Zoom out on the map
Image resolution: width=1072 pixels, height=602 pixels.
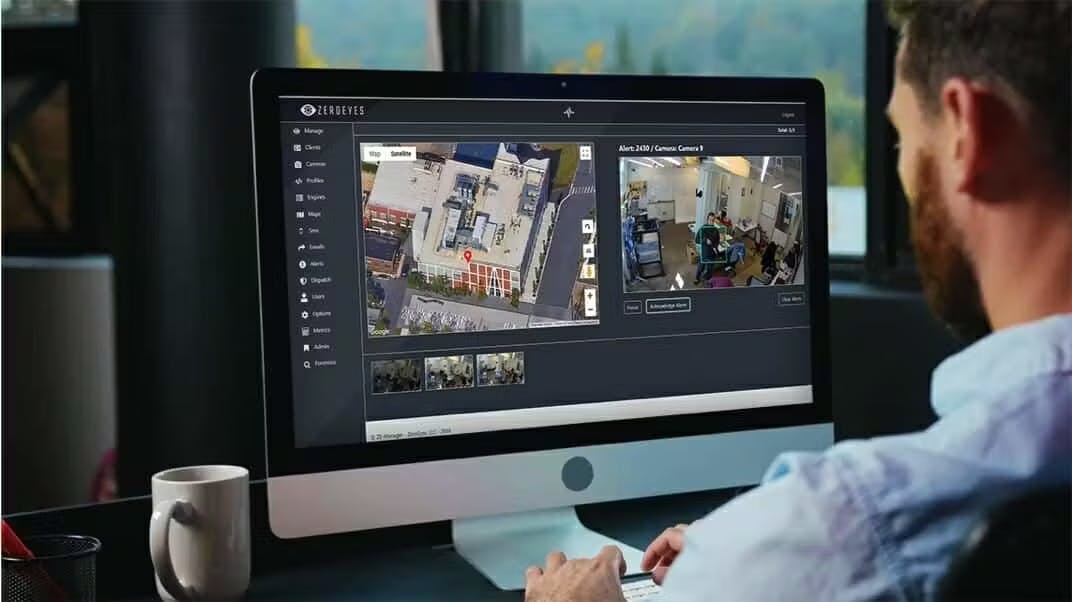[590, 310]
